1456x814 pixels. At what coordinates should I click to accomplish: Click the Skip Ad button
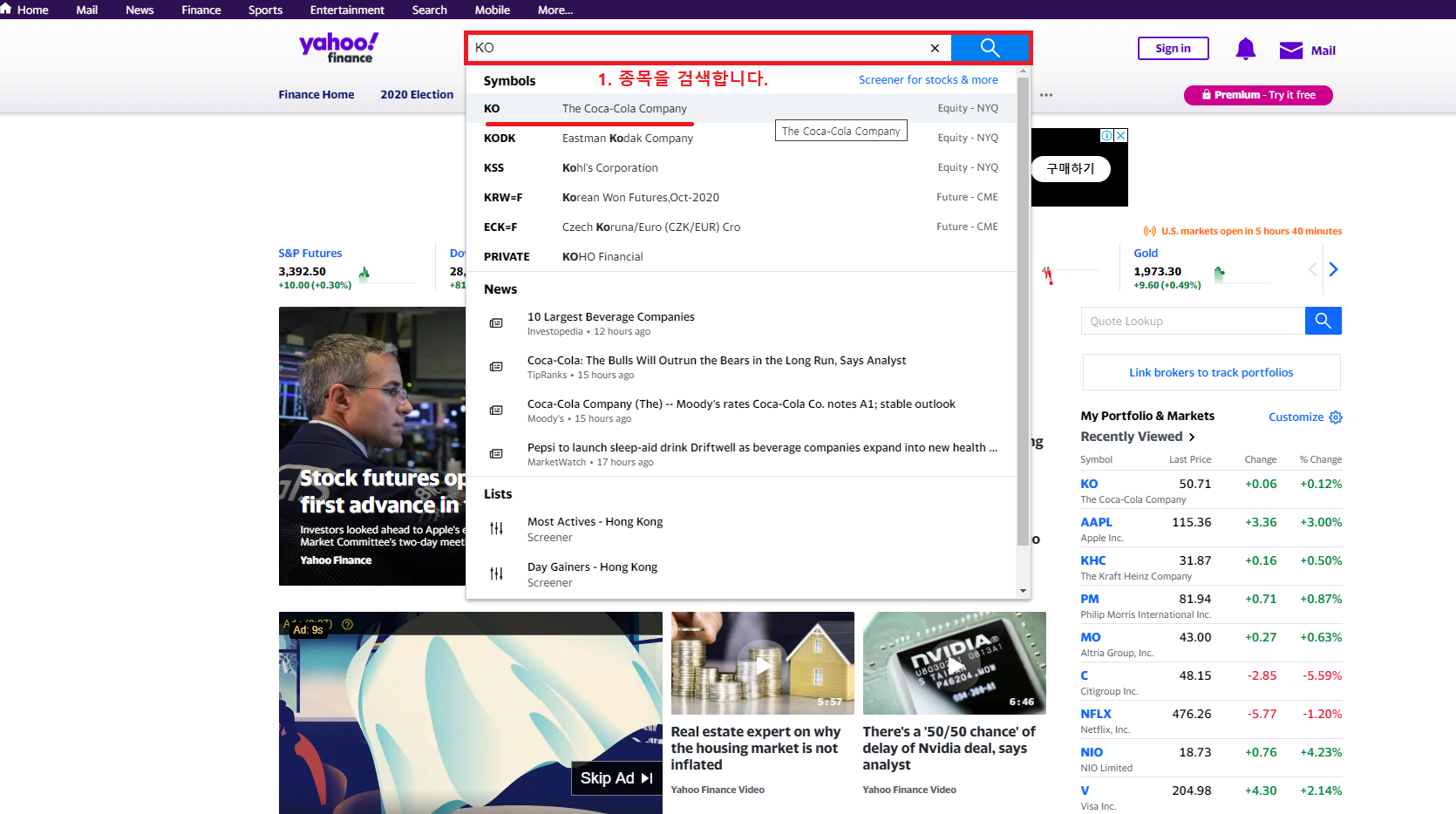click(x=616, y=778)
